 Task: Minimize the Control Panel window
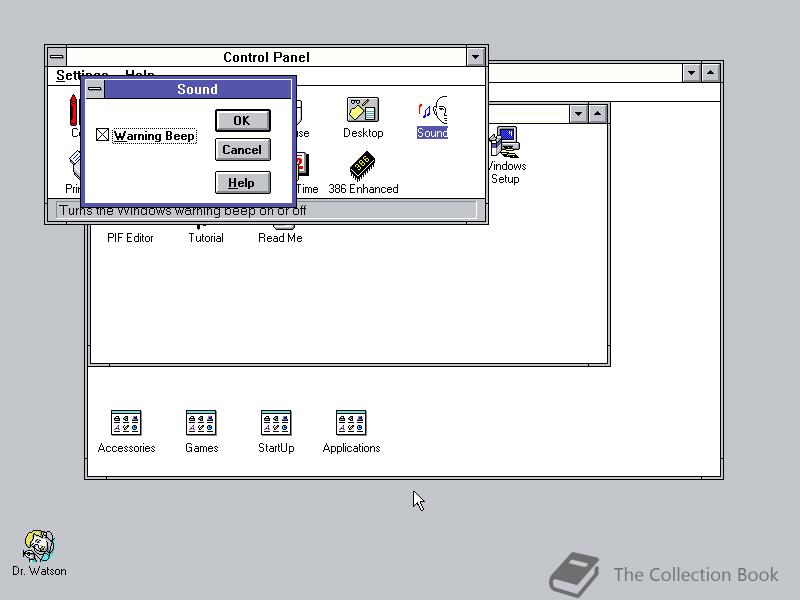476,57
